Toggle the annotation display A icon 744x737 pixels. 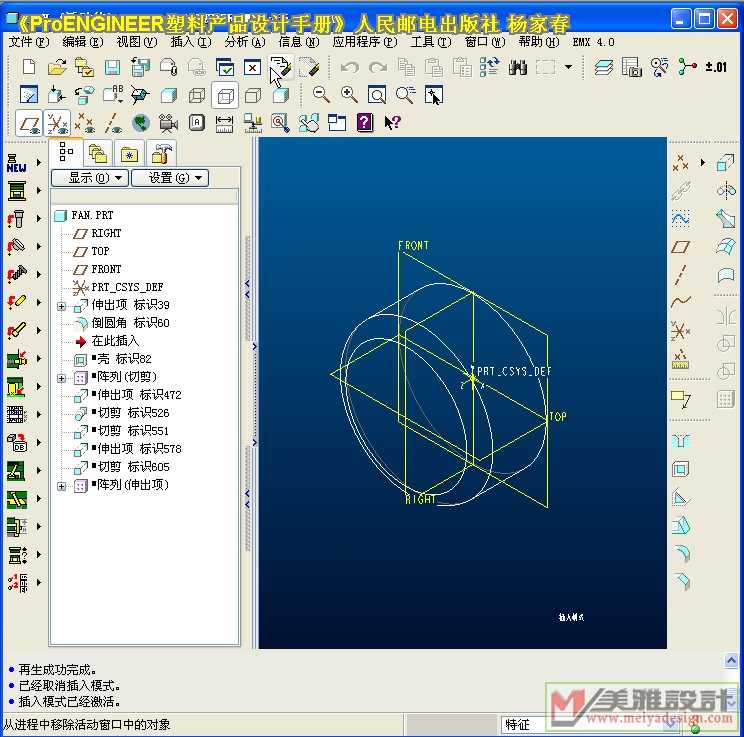click(x=196, y=123)
